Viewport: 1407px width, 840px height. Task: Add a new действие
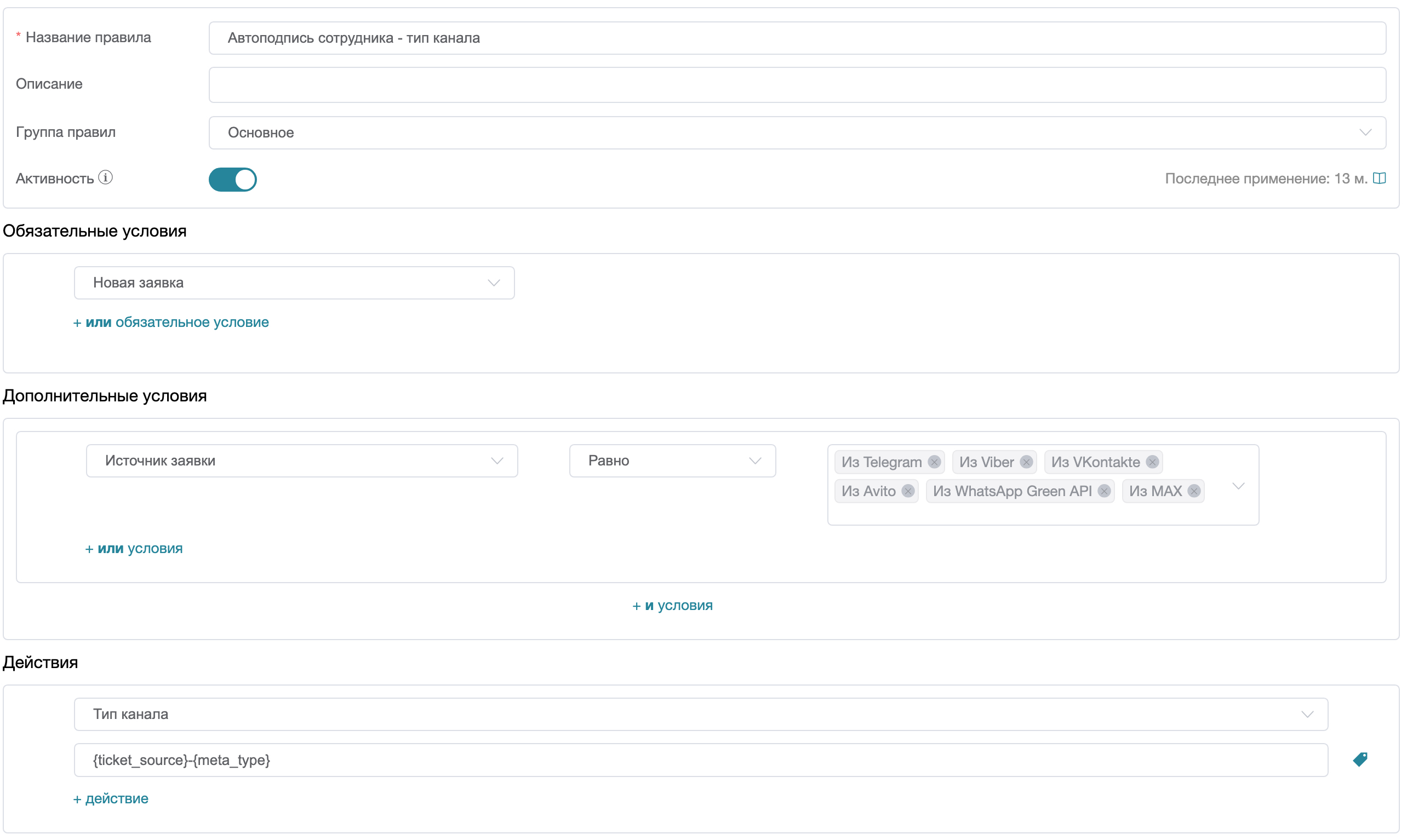pos(111,799)
